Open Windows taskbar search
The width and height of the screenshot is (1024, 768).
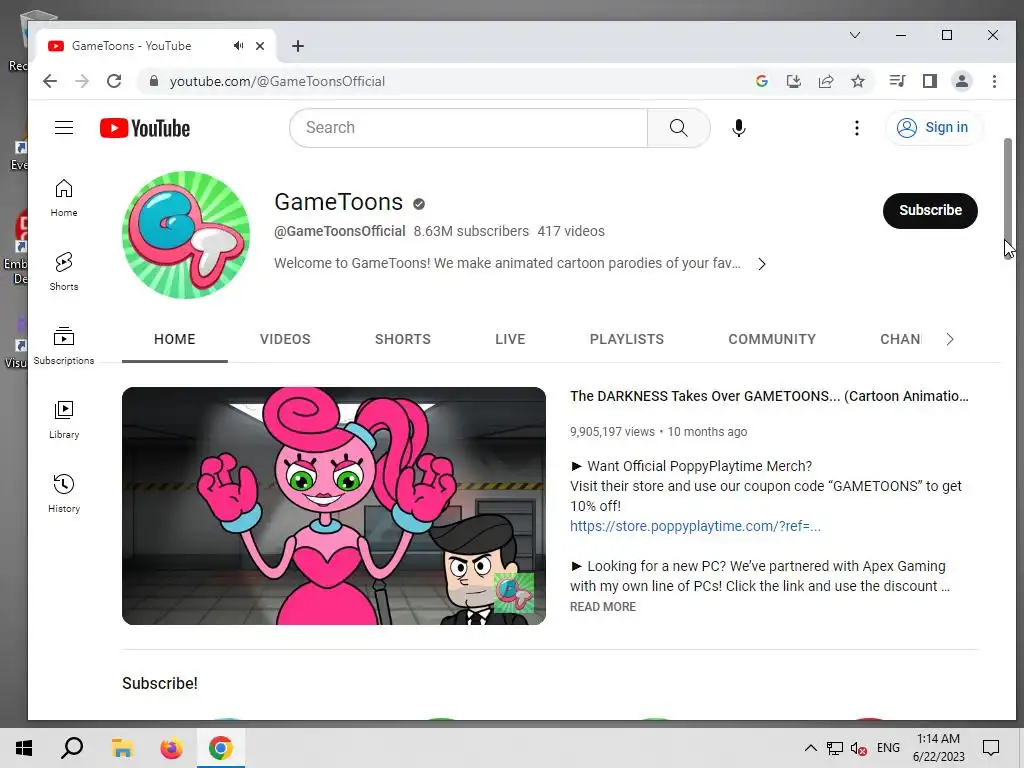[72, 748]
